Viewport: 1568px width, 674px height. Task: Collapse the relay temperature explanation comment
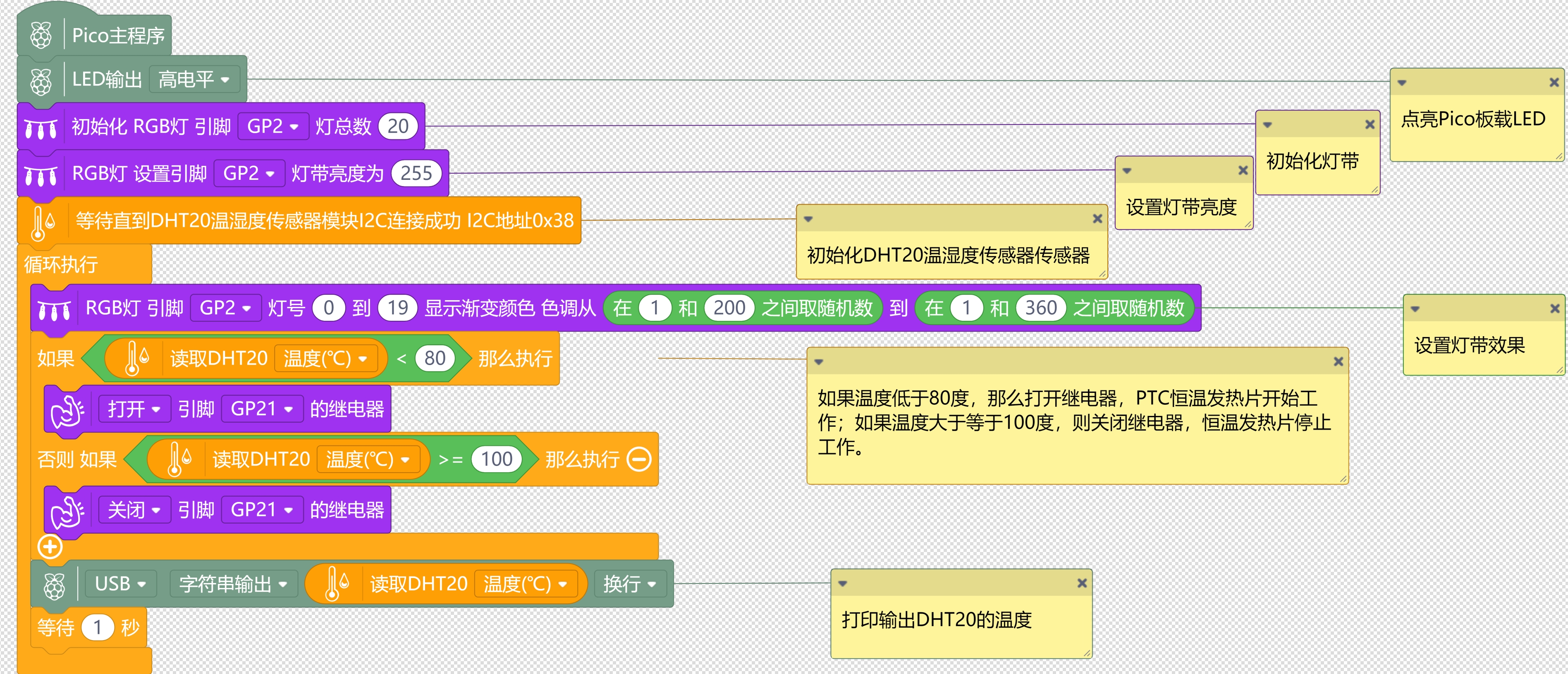819,362
